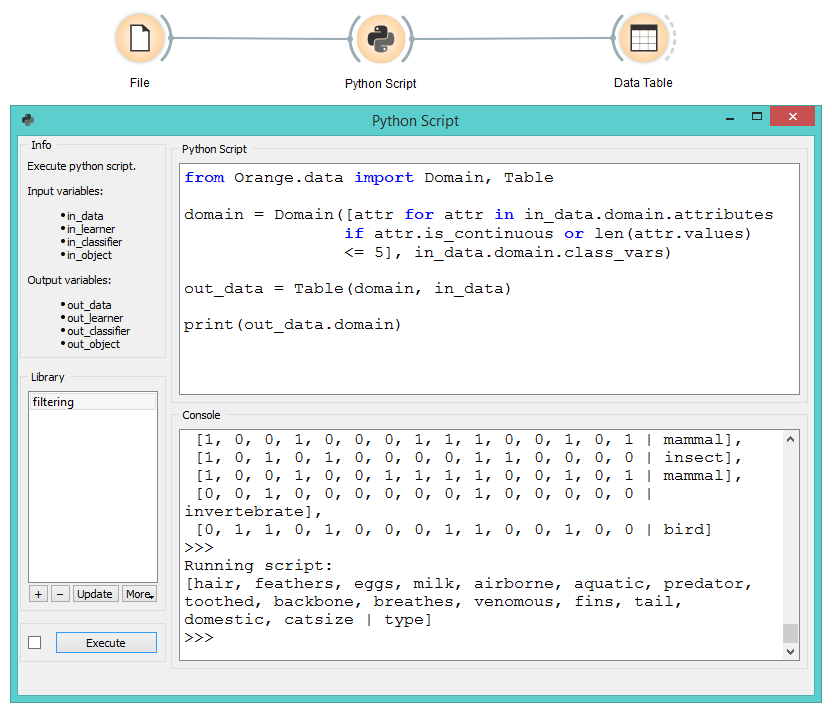Click the Update button
This screenshot has width=832, height=714.
pos(95,593)
